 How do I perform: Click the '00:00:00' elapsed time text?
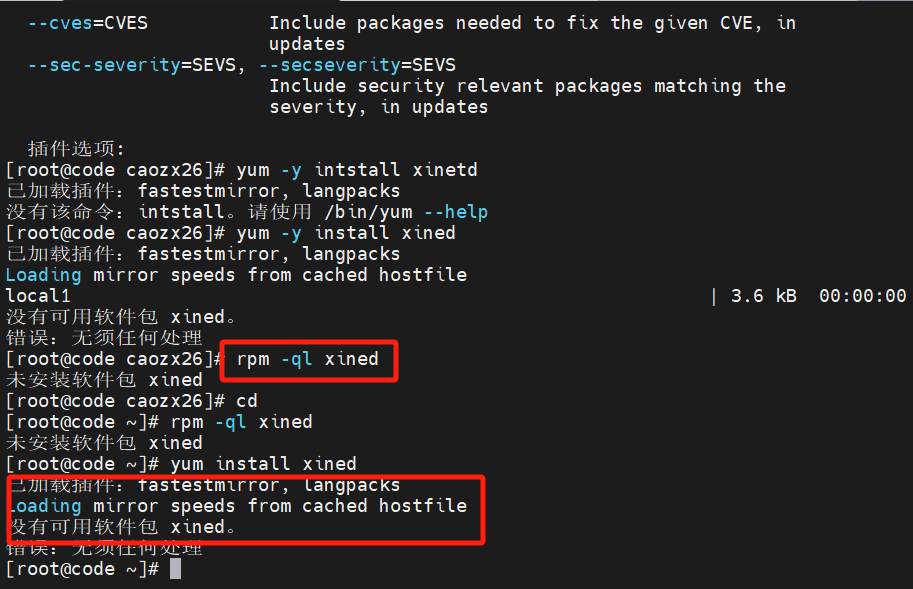862,296
